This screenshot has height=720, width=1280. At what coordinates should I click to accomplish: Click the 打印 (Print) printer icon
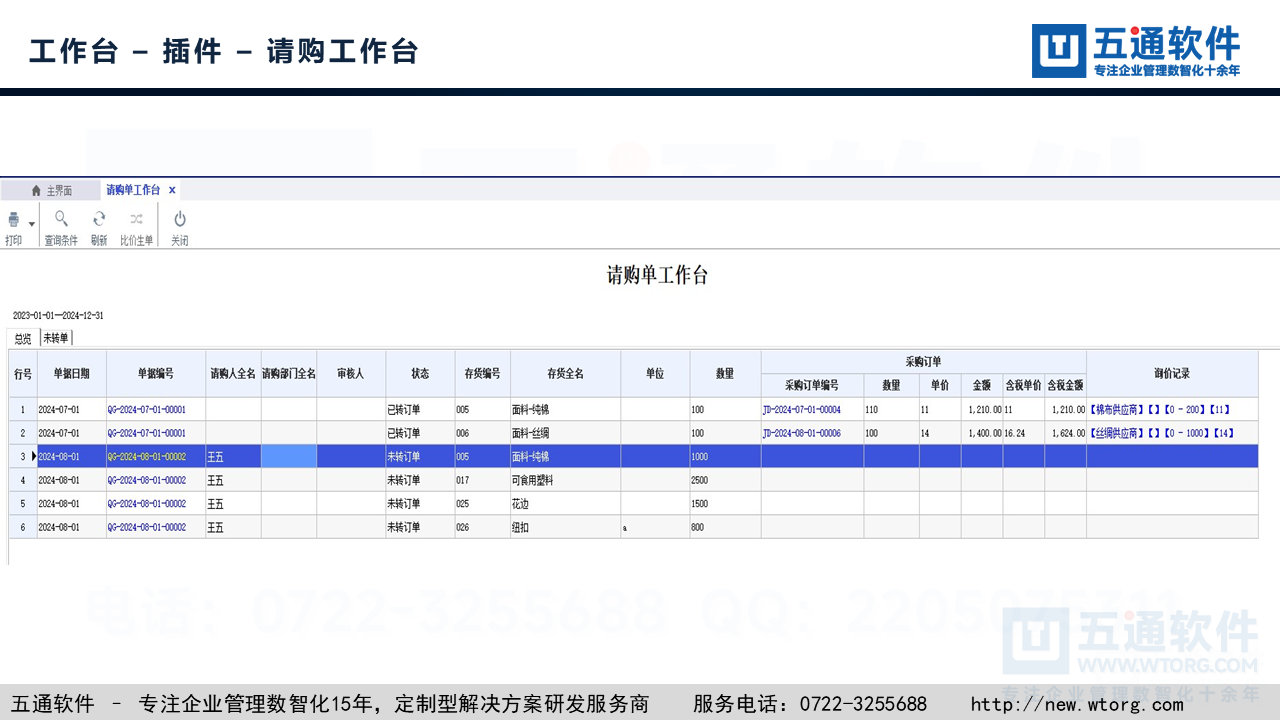tap(13, 220)
